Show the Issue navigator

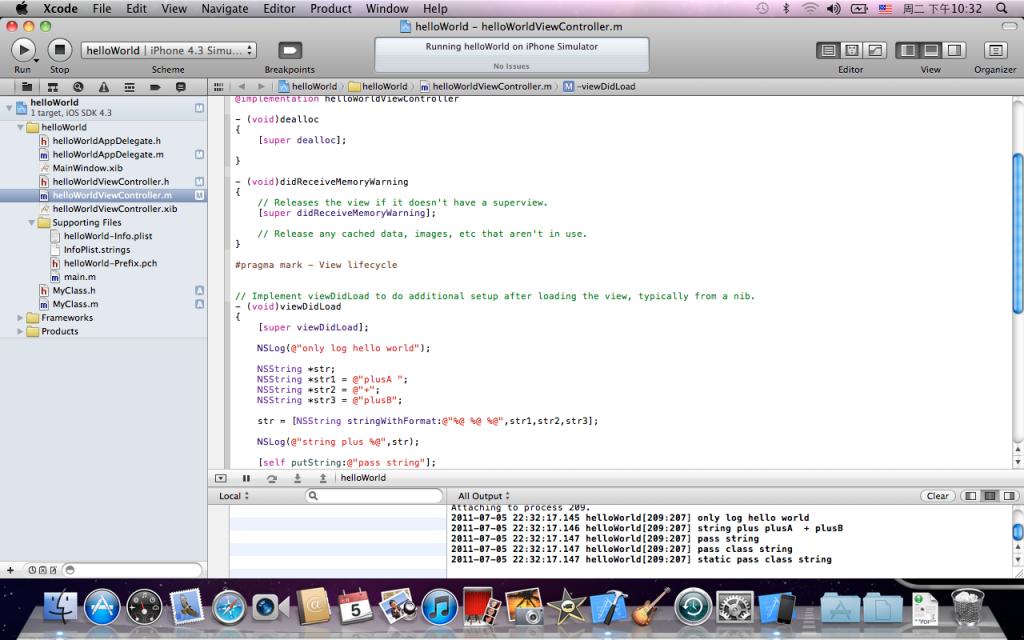103,87
